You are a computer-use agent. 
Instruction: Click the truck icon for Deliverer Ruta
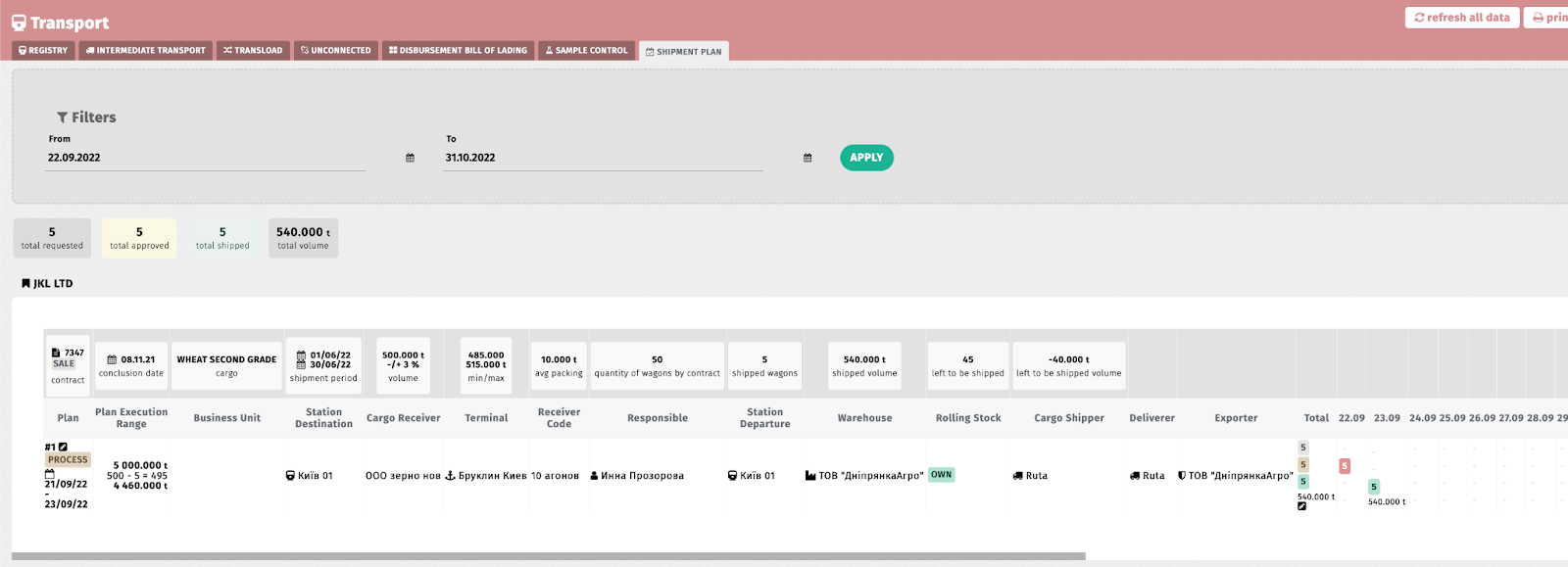1135,476
